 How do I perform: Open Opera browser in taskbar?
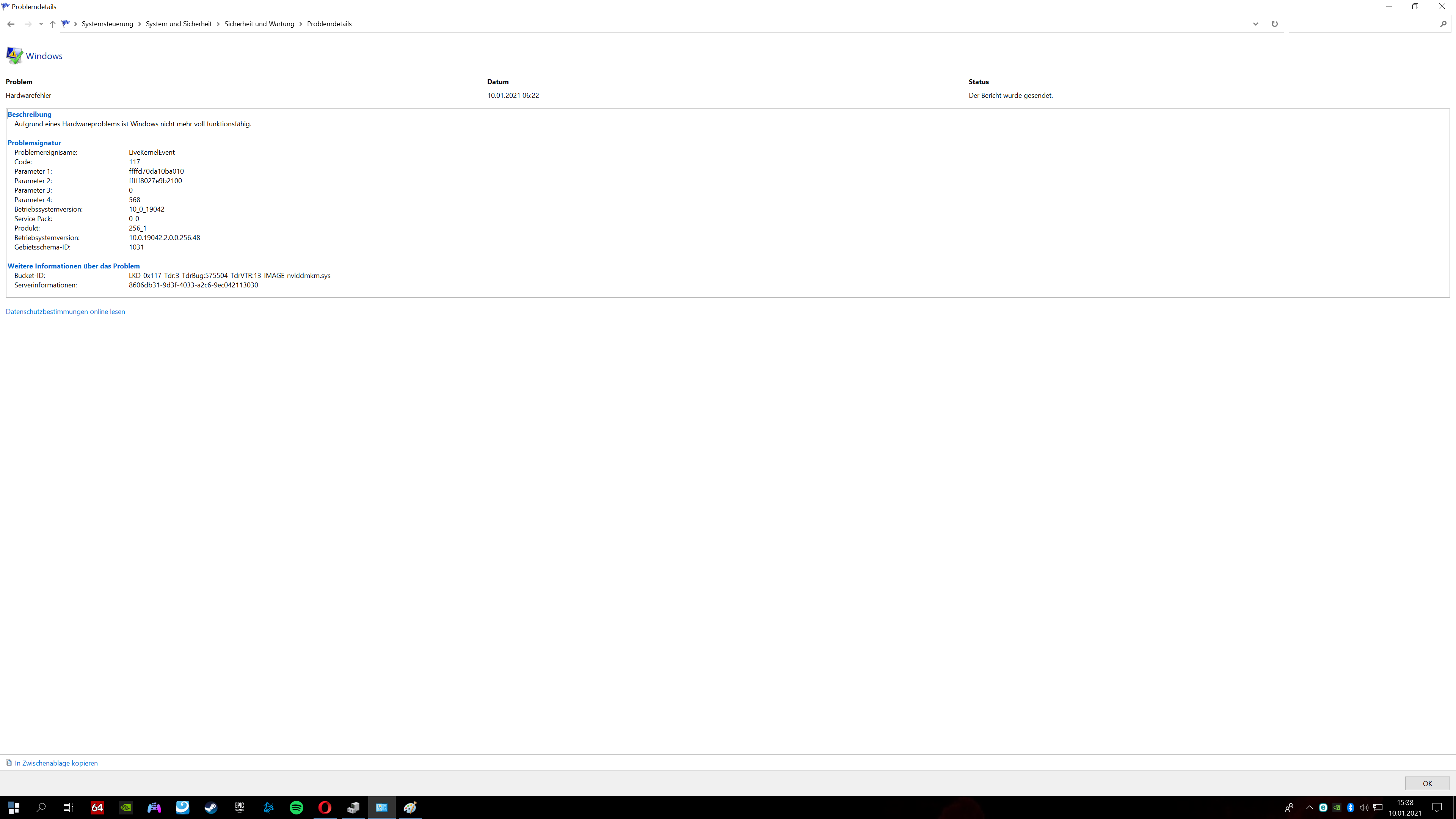tap(325, 807)
